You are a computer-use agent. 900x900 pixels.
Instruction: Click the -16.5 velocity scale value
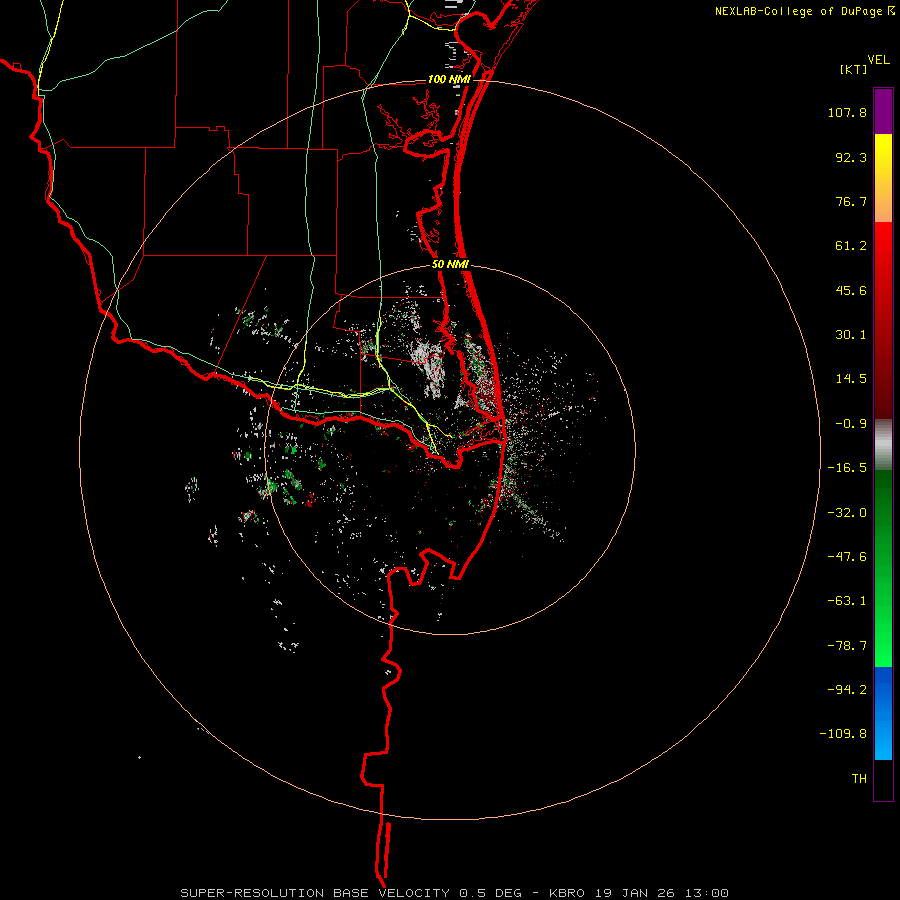tap(847, 468)
